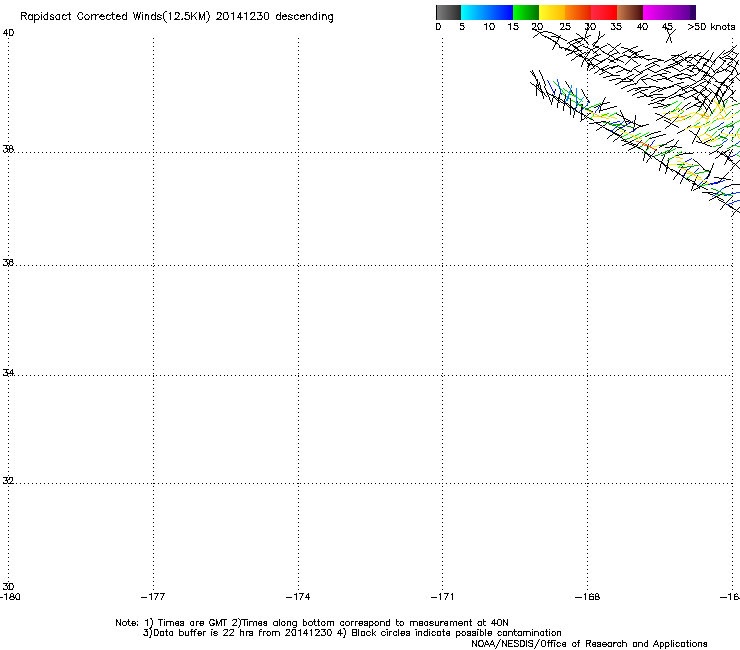Image resolution: width=740 pixels, height=650 pixels.
Task: Click the longitude label '-168' on the bottom axis
Action: (588, 597)
